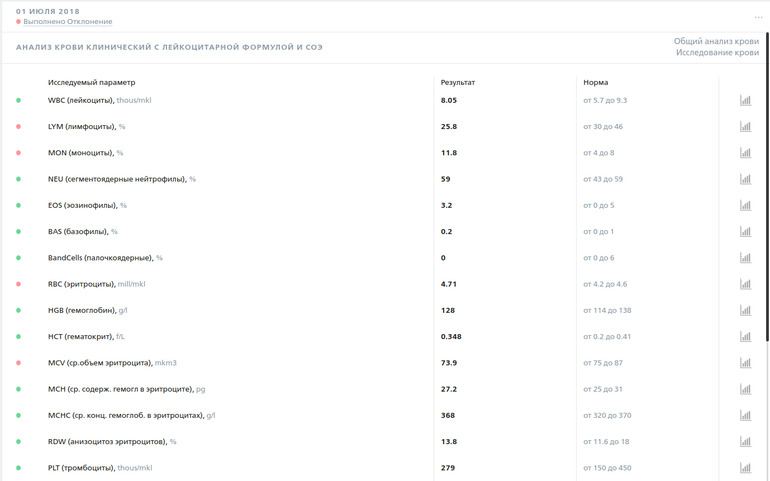The height and width of the screenshot is (481, 770).
Task: Show history graph for MON (моноциты)
Action: [745, 153]
